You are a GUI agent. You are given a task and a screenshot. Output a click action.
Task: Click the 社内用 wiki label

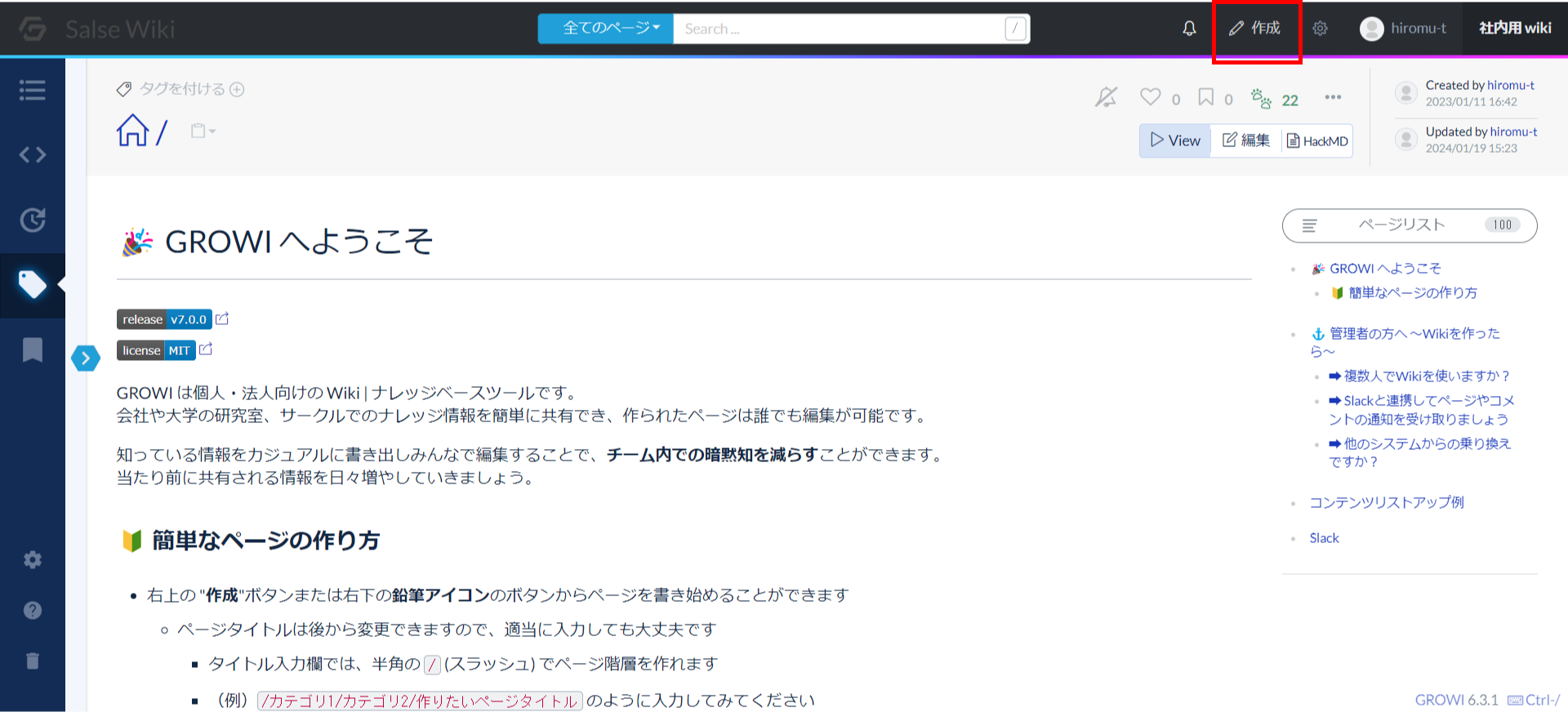(x=1515, y=29)
